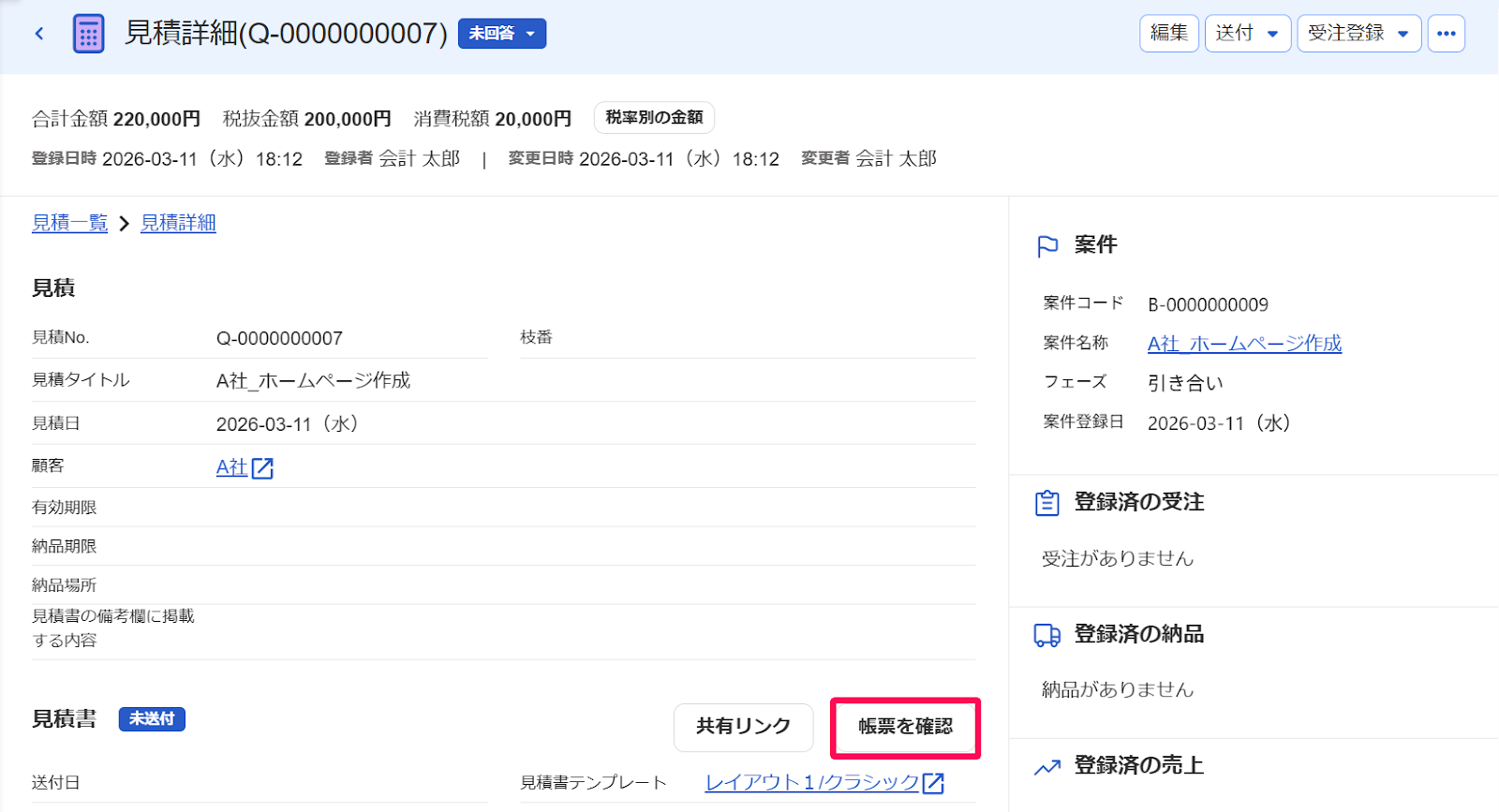Show 税率別の金額 breakdown
The image size is (1499, 812).
pyautogui.click(x=654, y=118)
